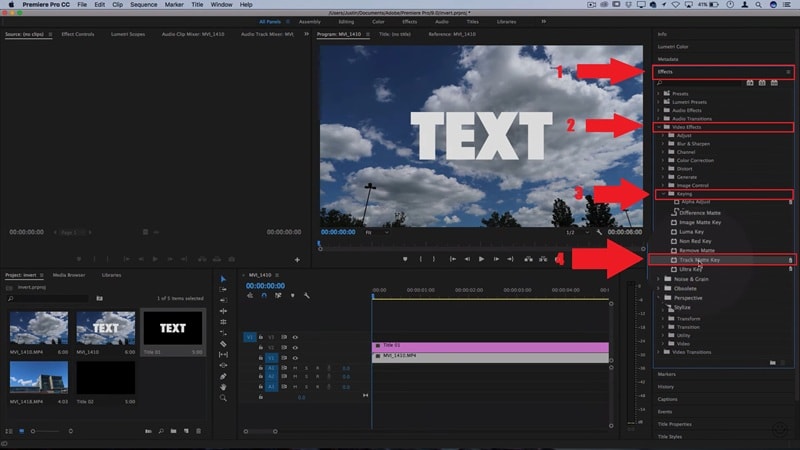Collapse the Video Effects folder

659,127
